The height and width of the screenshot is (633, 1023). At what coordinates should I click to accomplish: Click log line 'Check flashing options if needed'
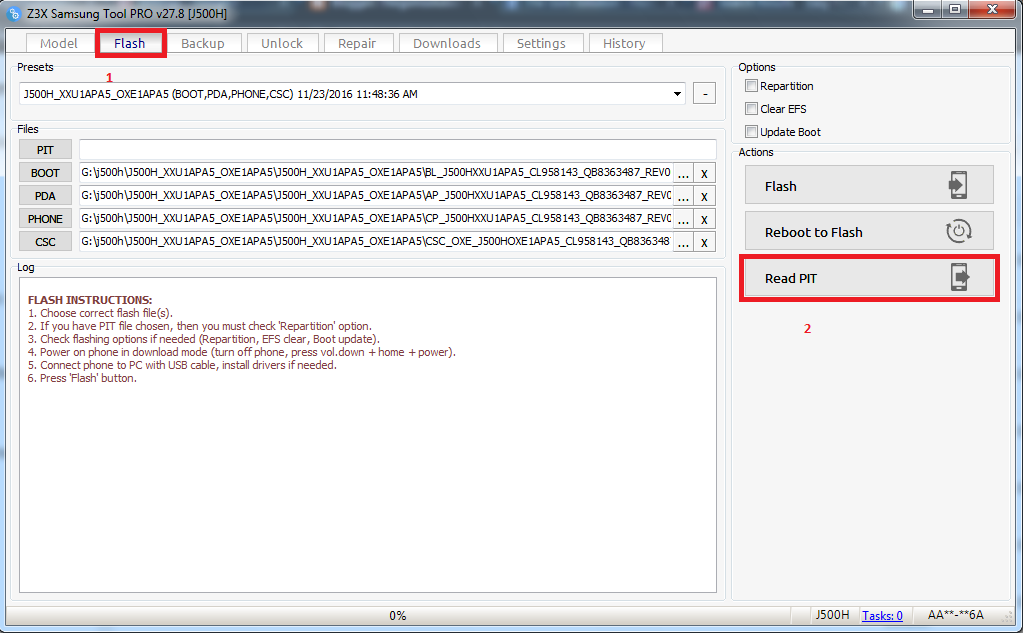pyautogui.click(x=204, y=339)
